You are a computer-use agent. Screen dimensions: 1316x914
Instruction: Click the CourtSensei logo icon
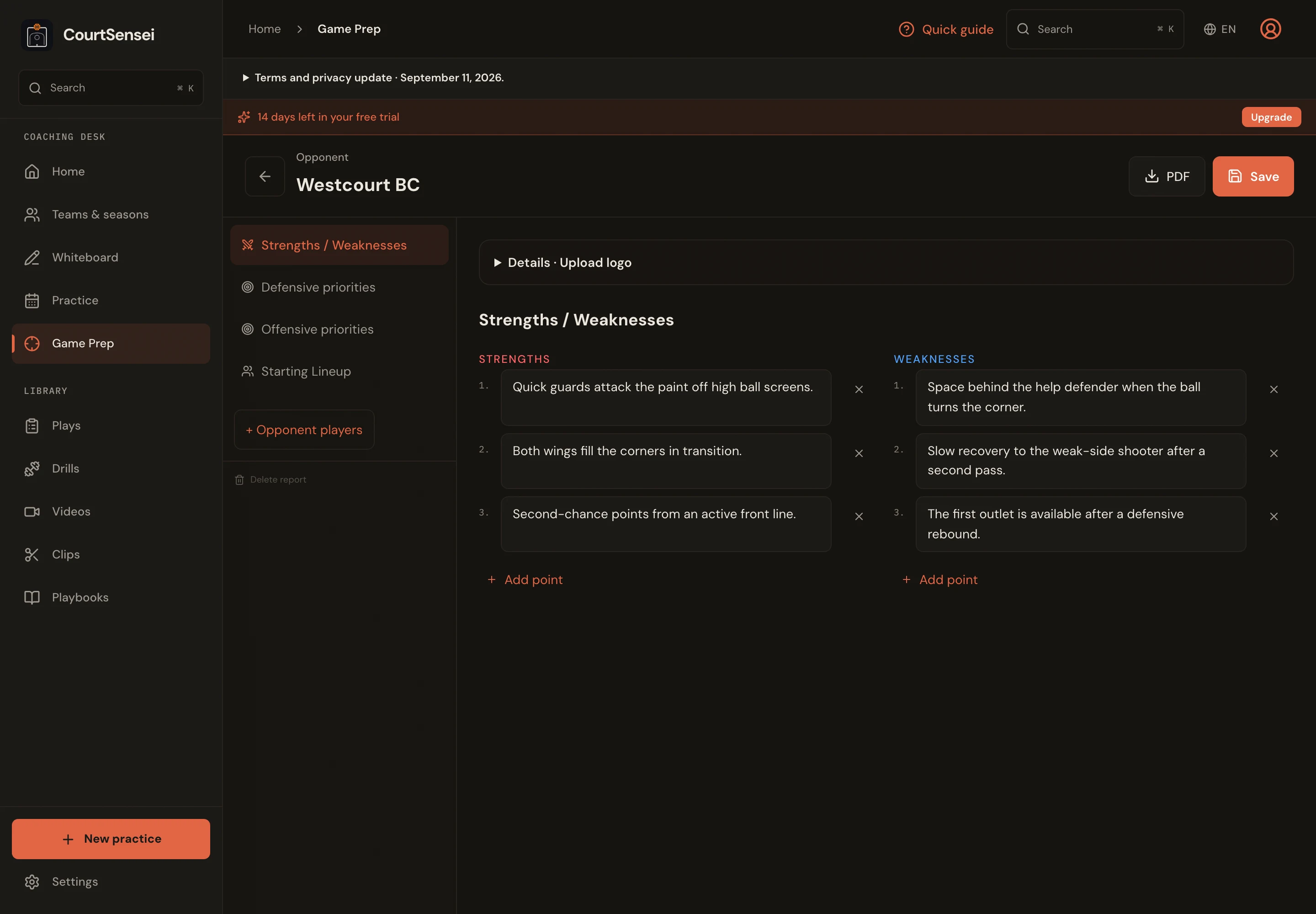click(x=37, y=35)
